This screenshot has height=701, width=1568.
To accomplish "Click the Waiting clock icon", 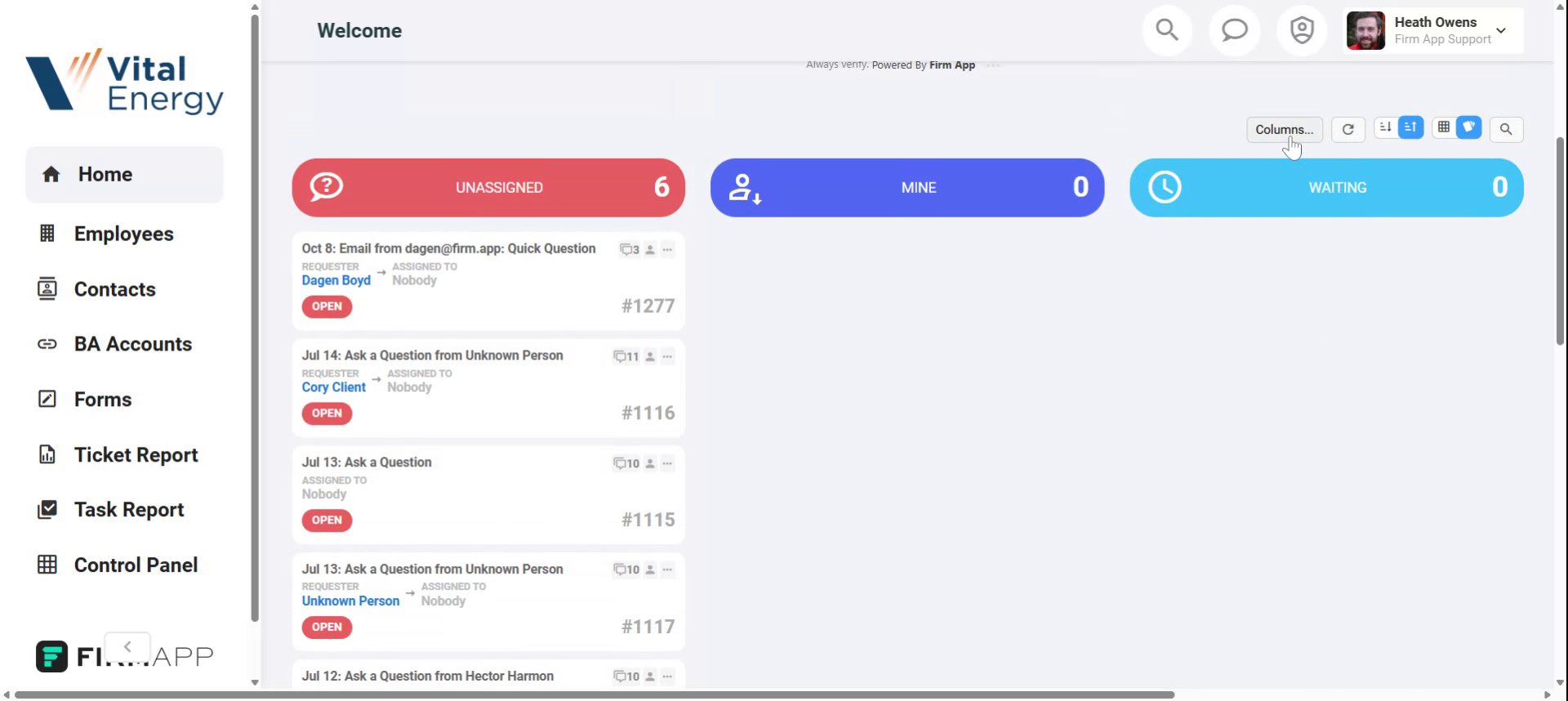I will [x=1165, y=187].
